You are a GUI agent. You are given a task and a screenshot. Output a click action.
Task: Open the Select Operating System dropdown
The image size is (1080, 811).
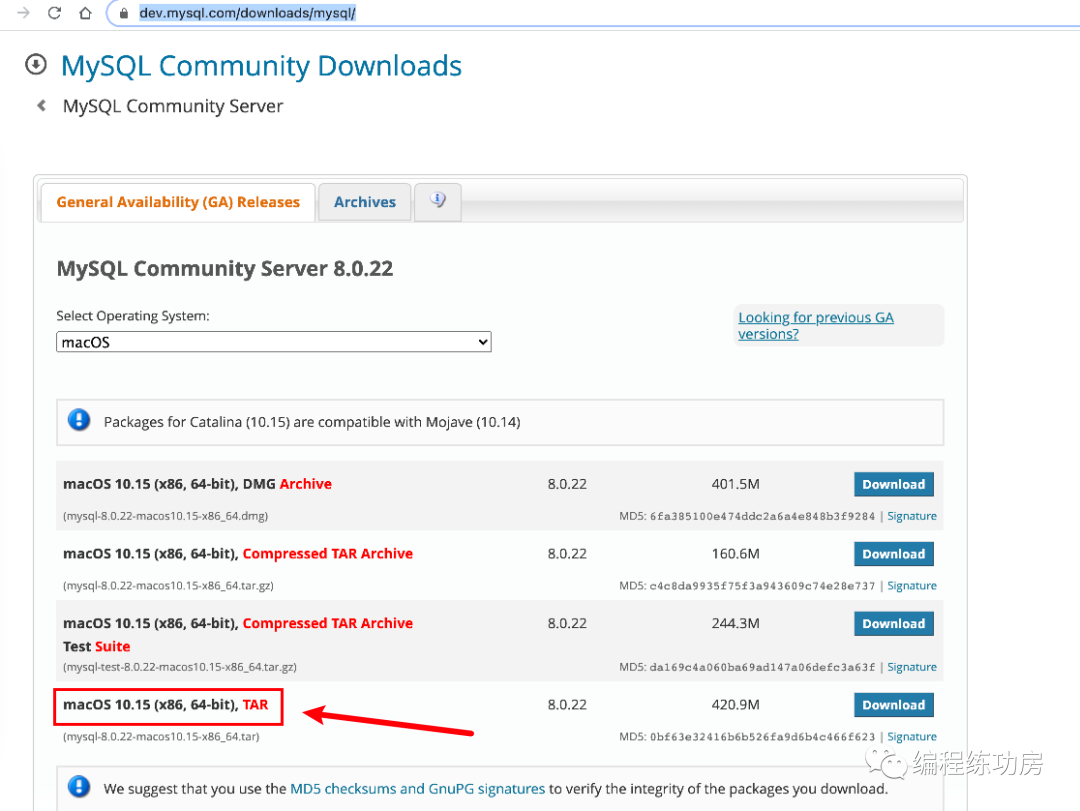tap(273, 342)
